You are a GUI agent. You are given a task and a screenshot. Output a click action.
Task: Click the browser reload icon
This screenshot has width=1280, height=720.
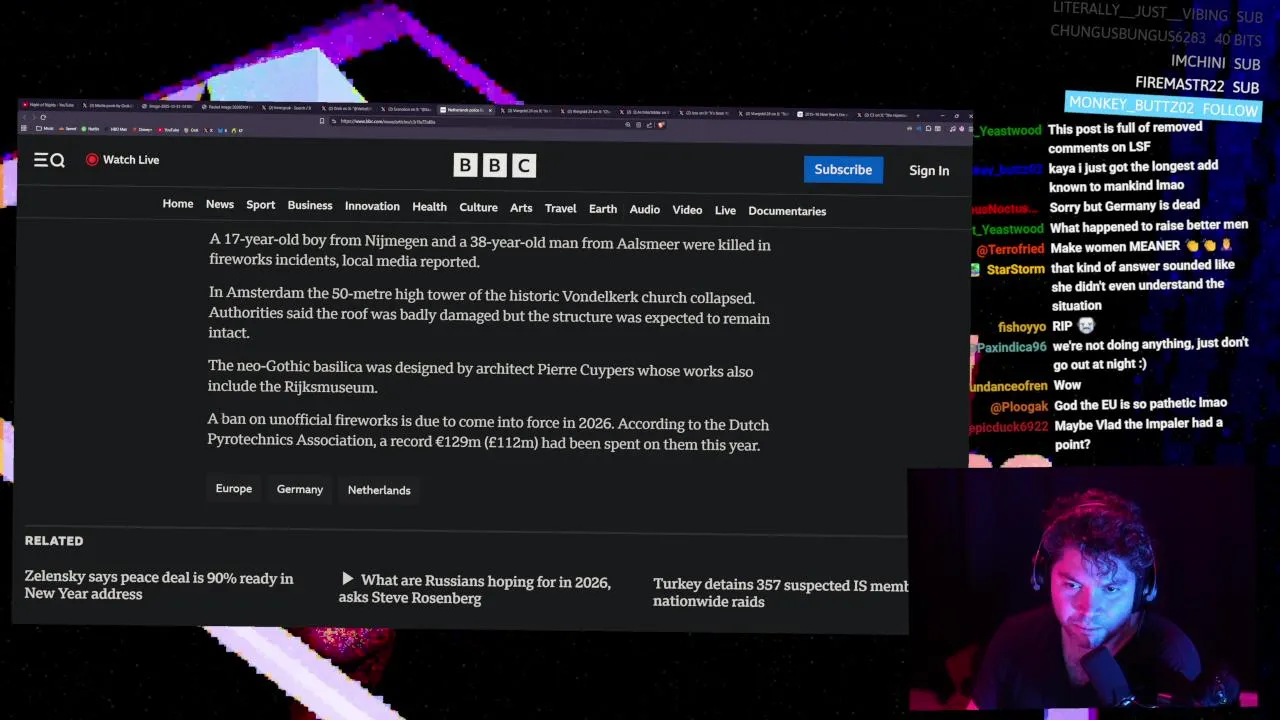(43, 117)
